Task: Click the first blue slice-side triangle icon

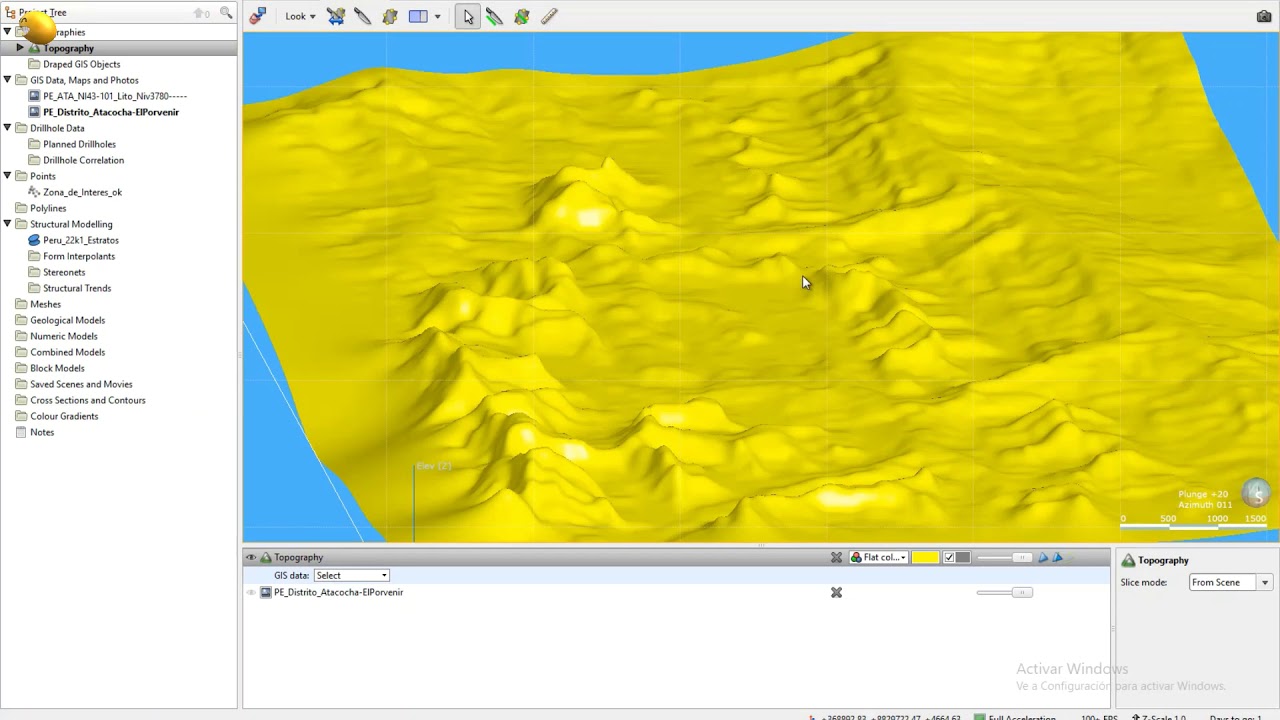Action: pos(1043,557)
